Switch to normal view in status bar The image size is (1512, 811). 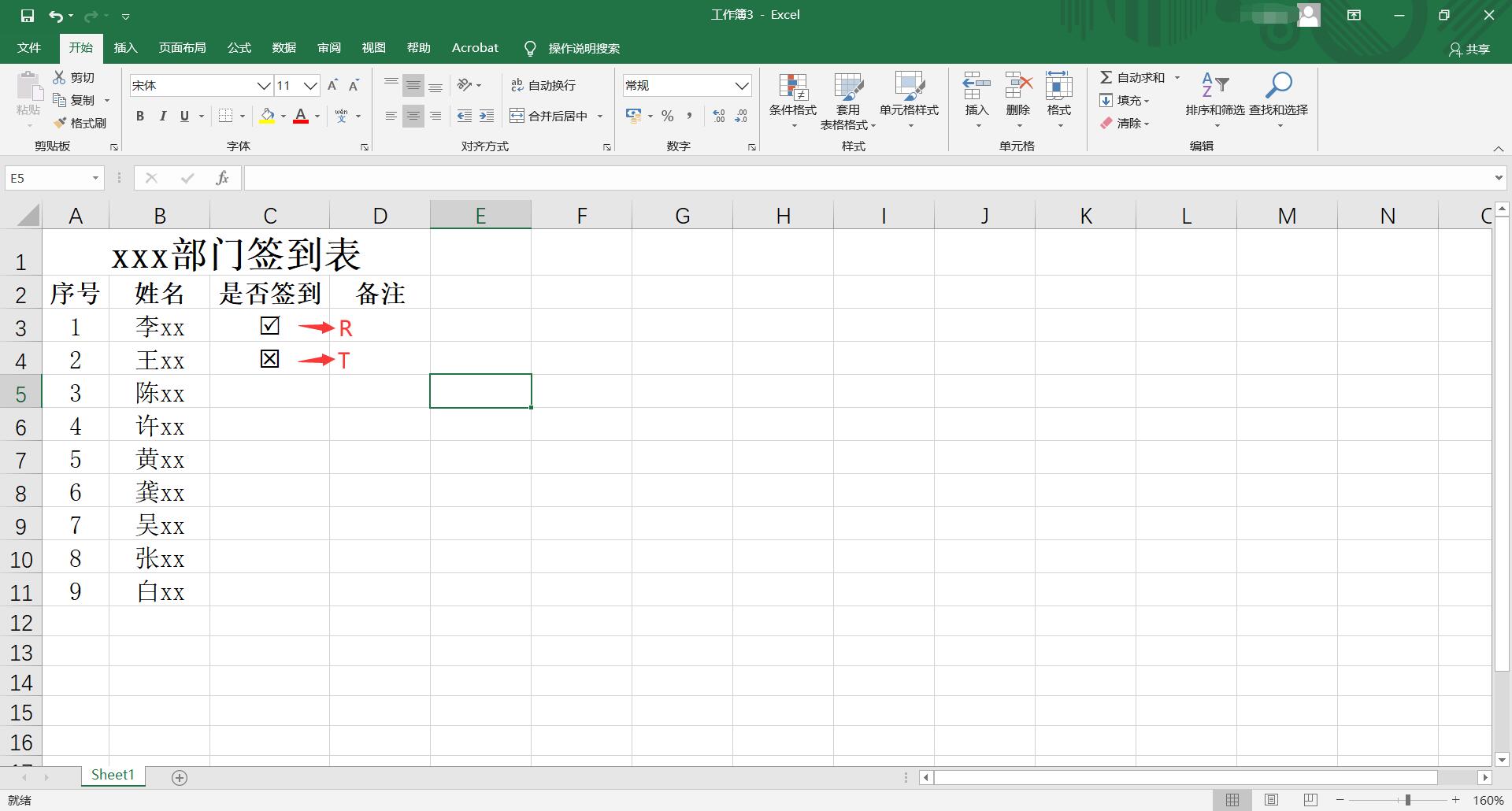point(1232,800)
